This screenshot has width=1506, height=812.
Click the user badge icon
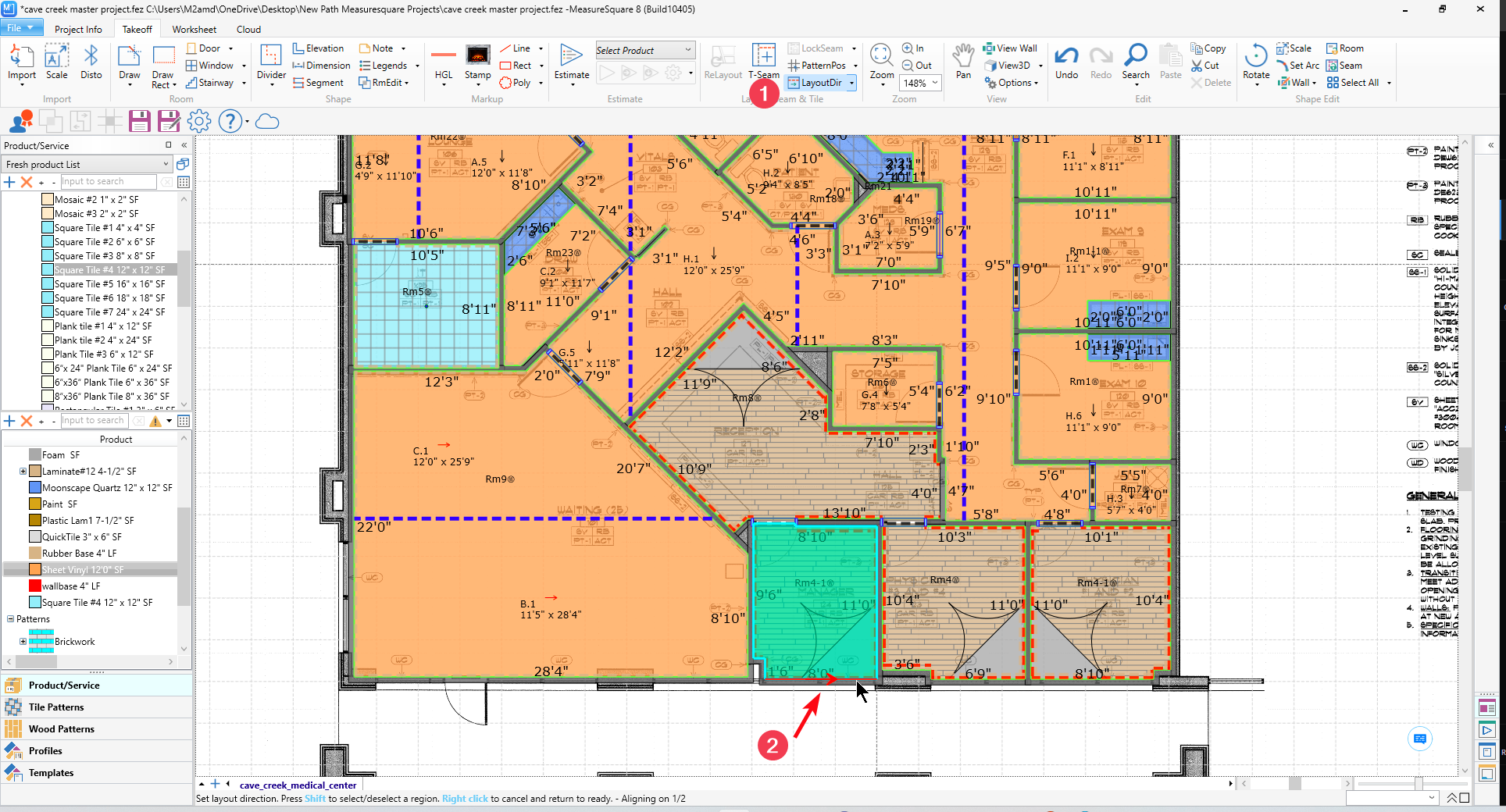[x=20, y=121]
